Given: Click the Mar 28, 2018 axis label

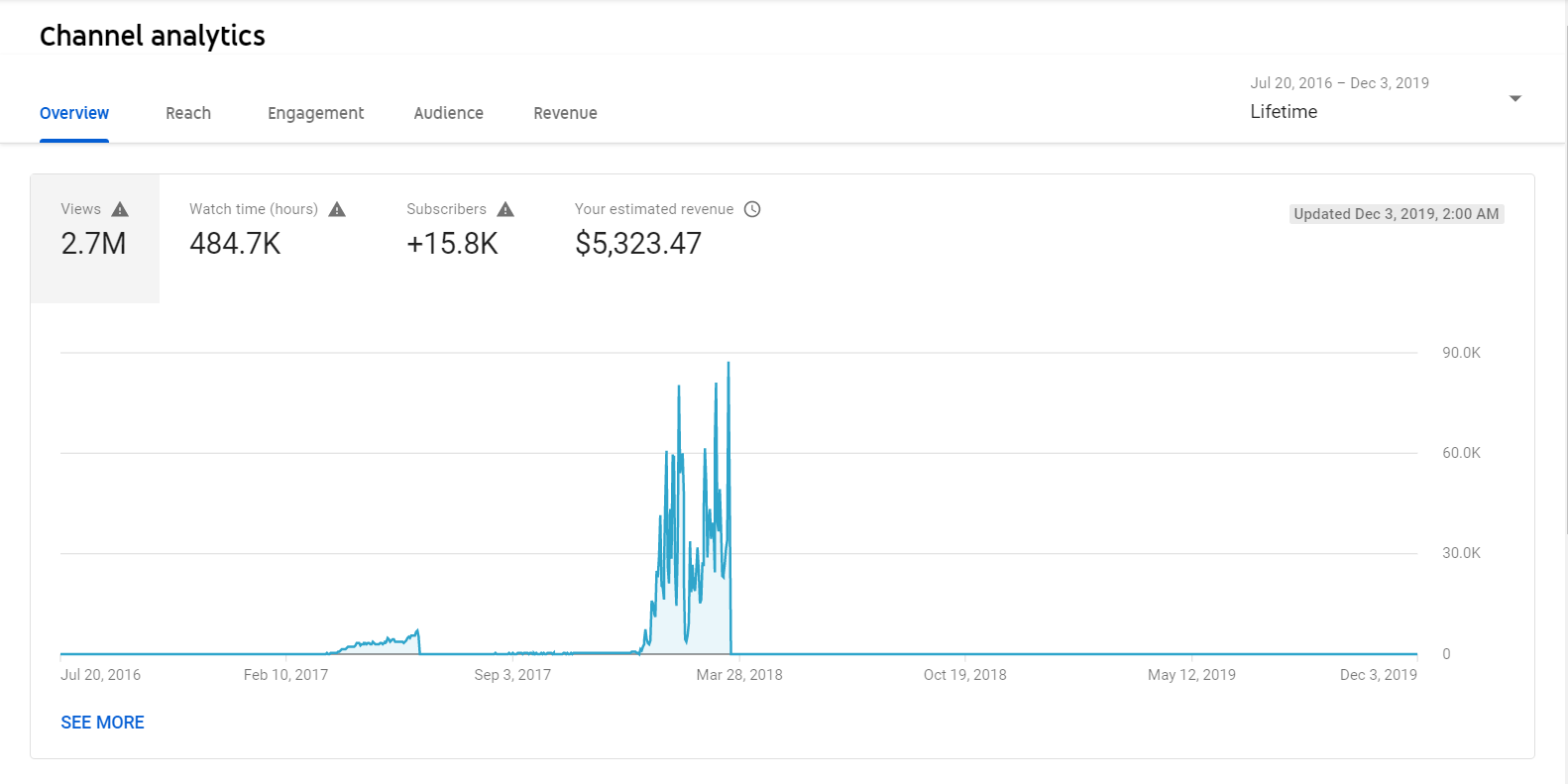Looking at the screenshot, I should pos(739,675).
